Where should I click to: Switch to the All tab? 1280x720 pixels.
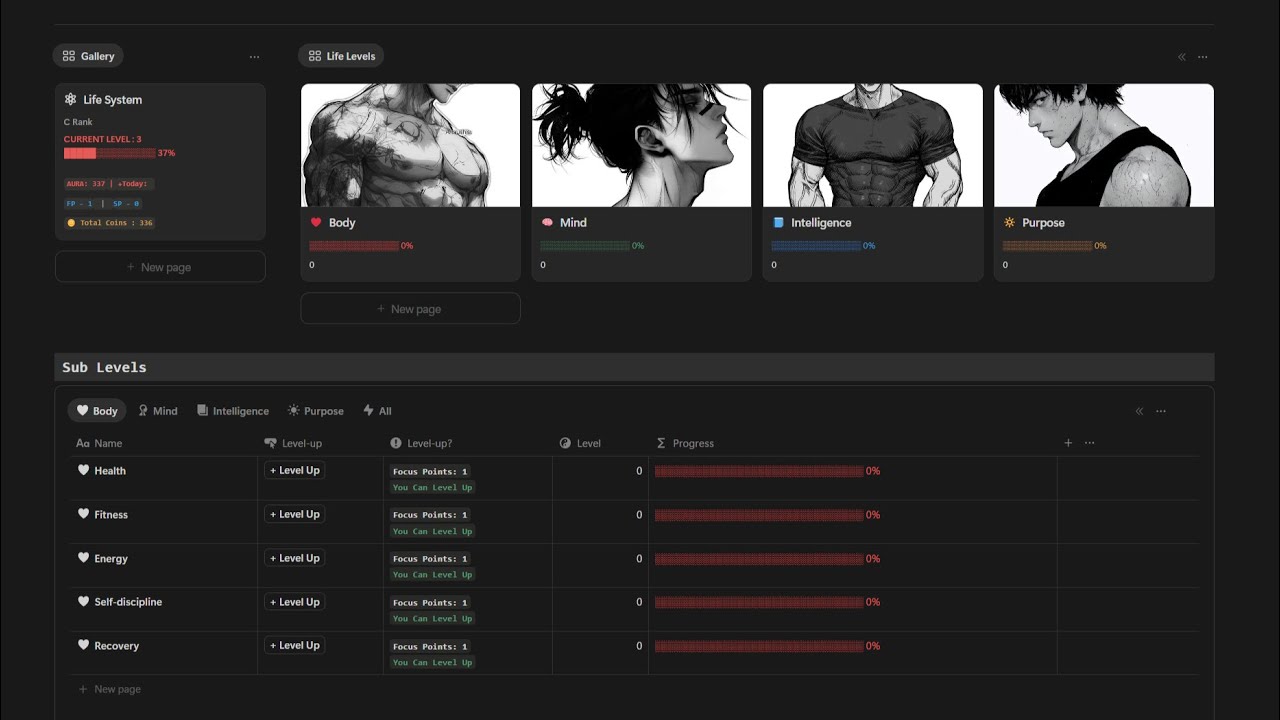coord(377,411)
